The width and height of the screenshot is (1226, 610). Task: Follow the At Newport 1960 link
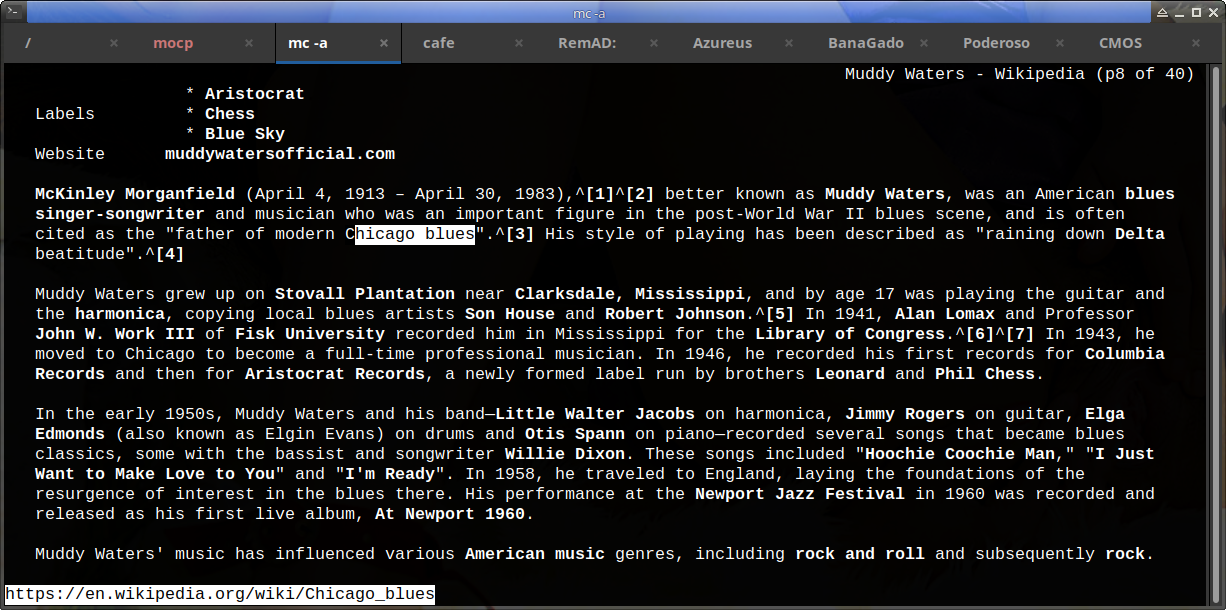tap(450, 514)
